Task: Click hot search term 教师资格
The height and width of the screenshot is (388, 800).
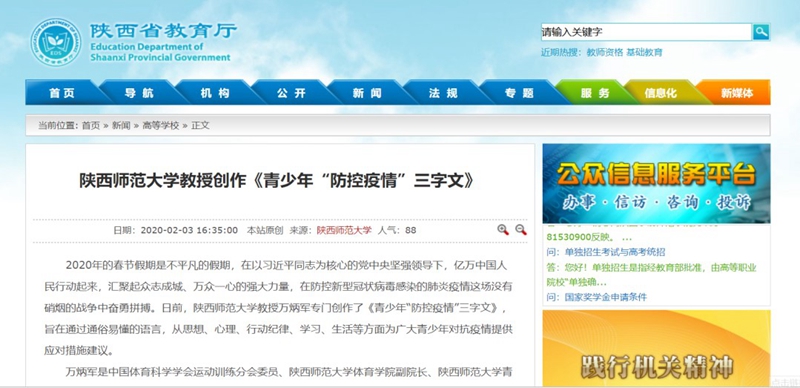Action: [605, 52]
